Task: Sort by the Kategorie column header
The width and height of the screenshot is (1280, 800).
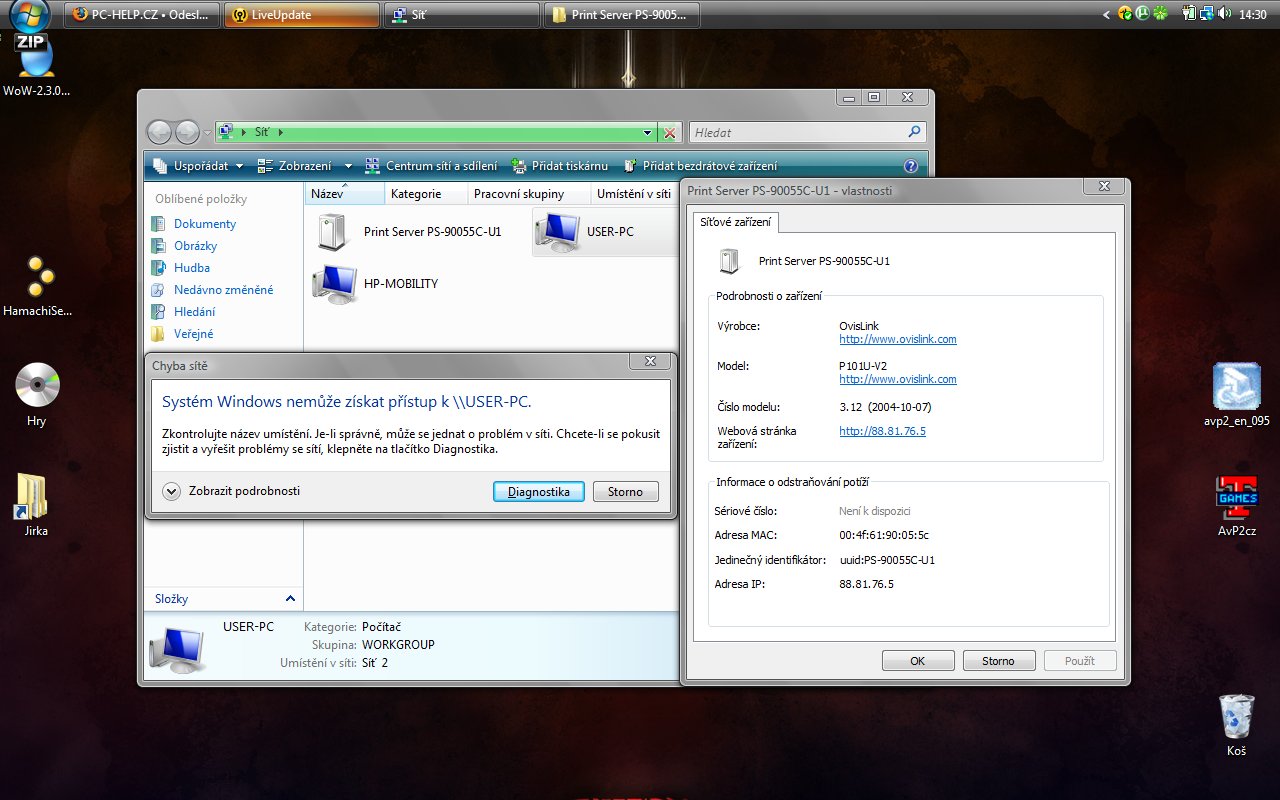Action: point(426,194)
